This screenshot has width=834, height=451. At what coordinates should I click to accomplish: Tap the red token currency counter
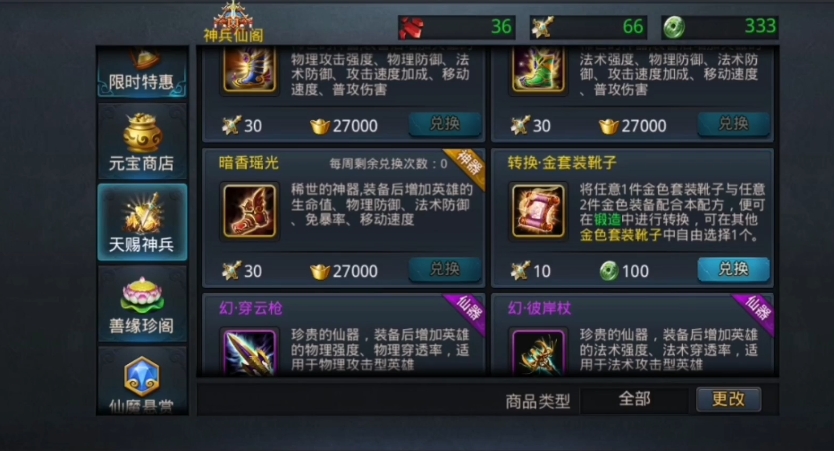point(457,27)
